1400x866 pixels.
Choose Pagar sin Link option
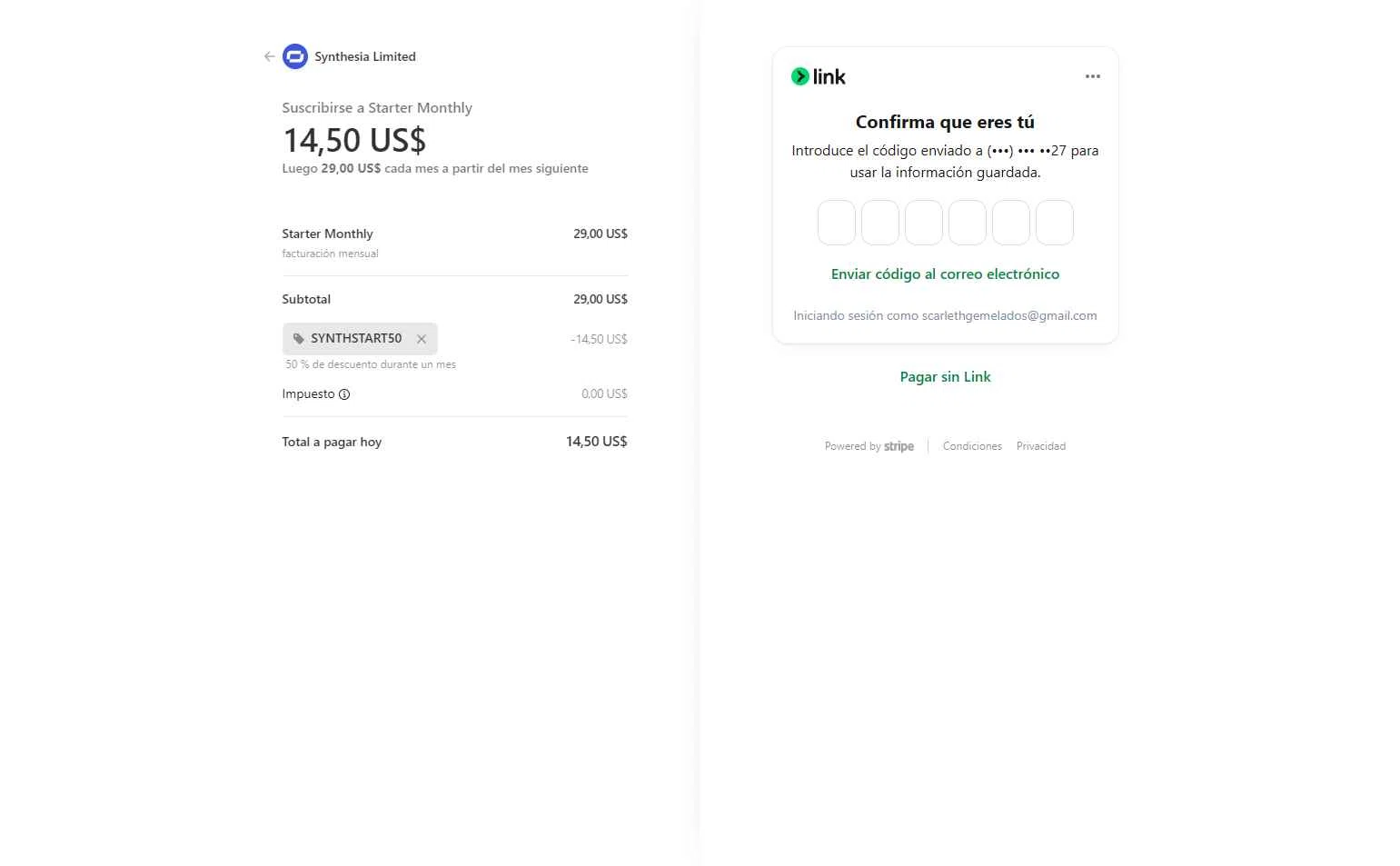945,377
